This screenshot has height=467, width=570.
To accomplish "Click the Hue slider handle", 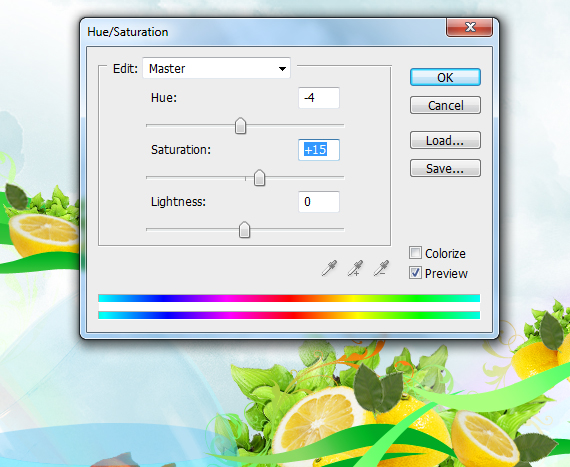I will [x=240, y=126].
